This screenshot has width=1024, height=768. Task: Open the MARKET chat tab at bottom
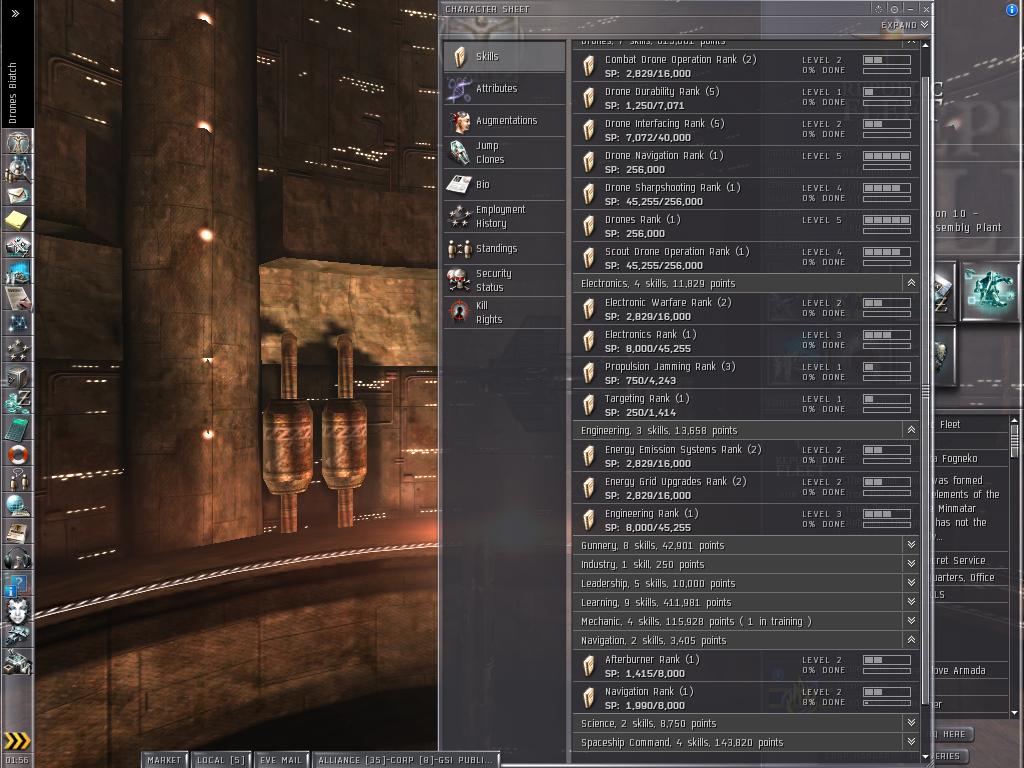165,760
